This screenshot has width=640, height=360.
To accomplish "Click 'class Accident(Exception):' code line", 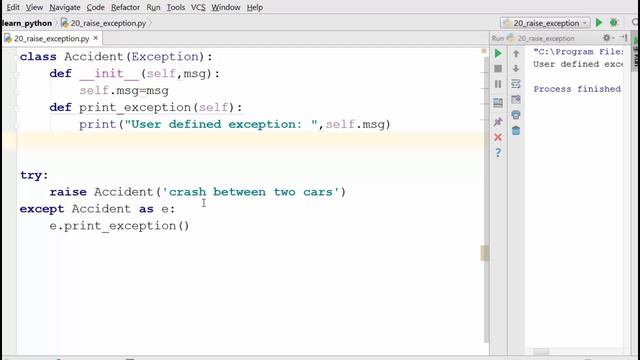I will pos(116,57).
